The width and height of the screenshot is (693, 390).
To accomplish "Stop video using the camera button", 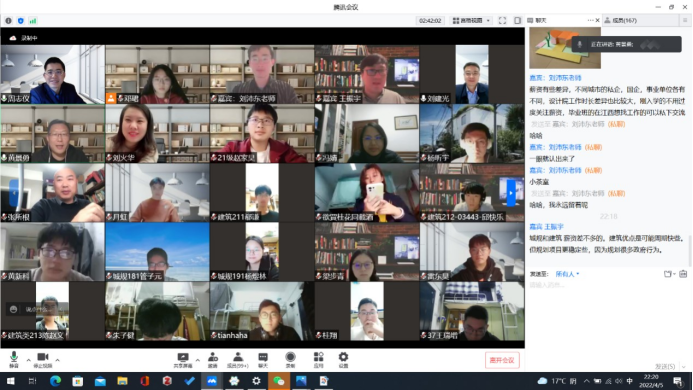I will pos(42,359).
